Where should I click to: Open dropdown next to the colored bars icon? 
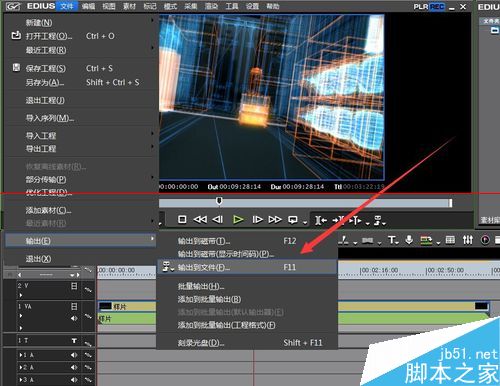pos(438,243)
